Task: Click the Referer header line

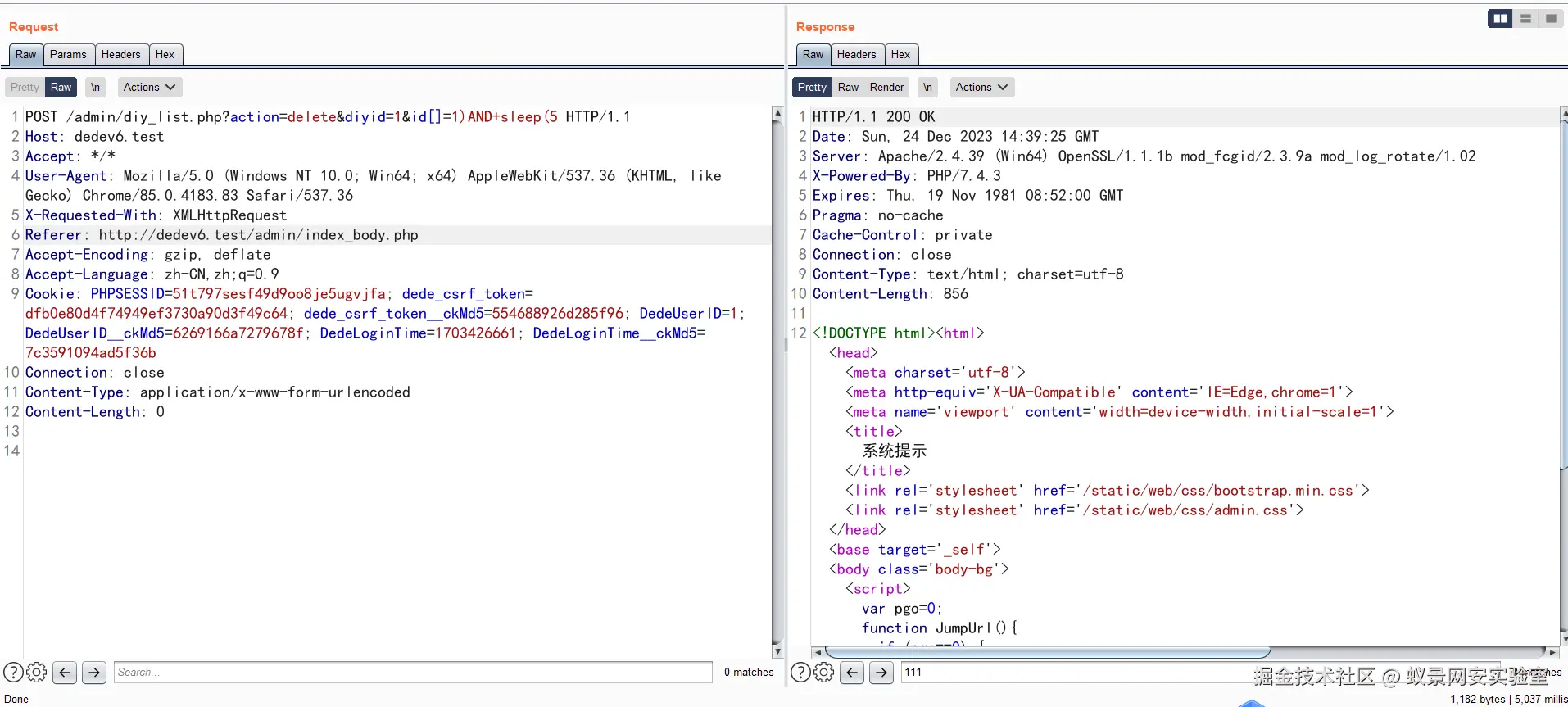Action: pos(221,235)
